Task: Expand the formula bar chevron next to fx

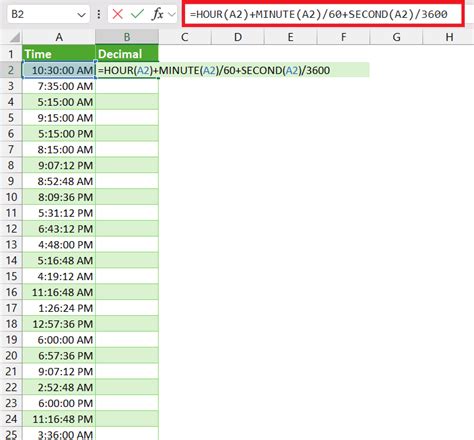Action: point(172,14)
